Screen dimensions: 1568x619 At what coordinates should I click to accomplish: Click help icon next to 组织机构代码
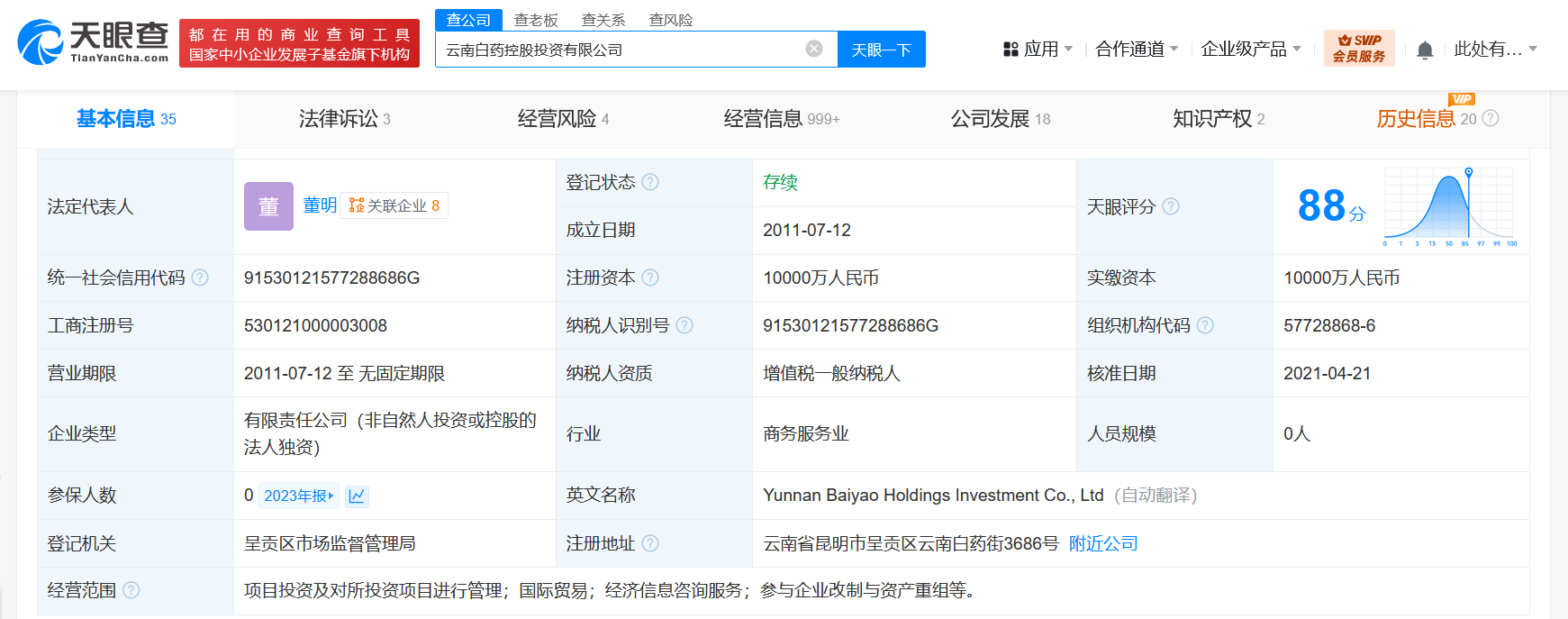pyautogui.click(x=1205, y=325)
